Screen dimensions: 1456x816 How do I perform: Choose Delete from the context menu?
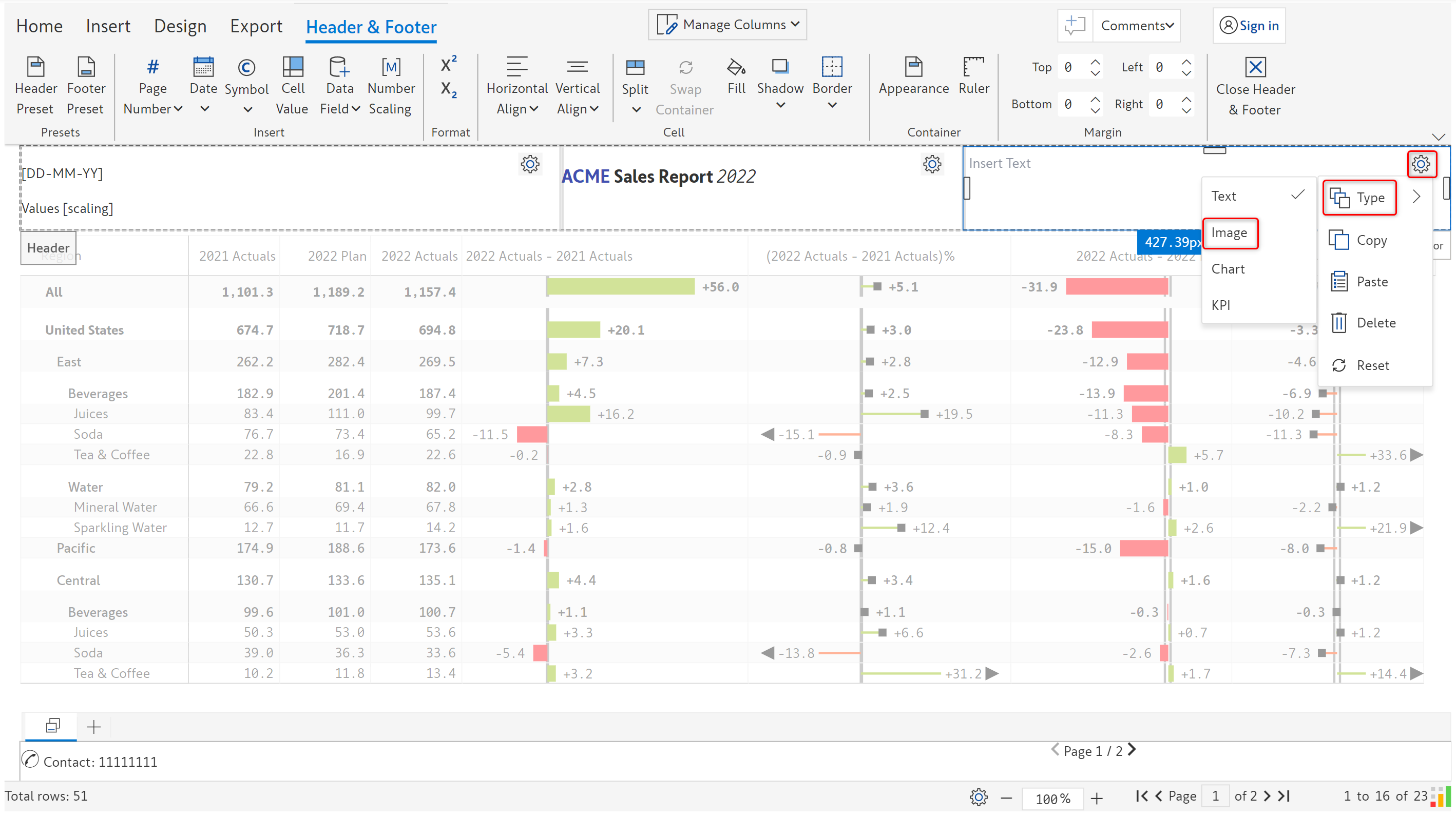click(x=1375, y=323)
